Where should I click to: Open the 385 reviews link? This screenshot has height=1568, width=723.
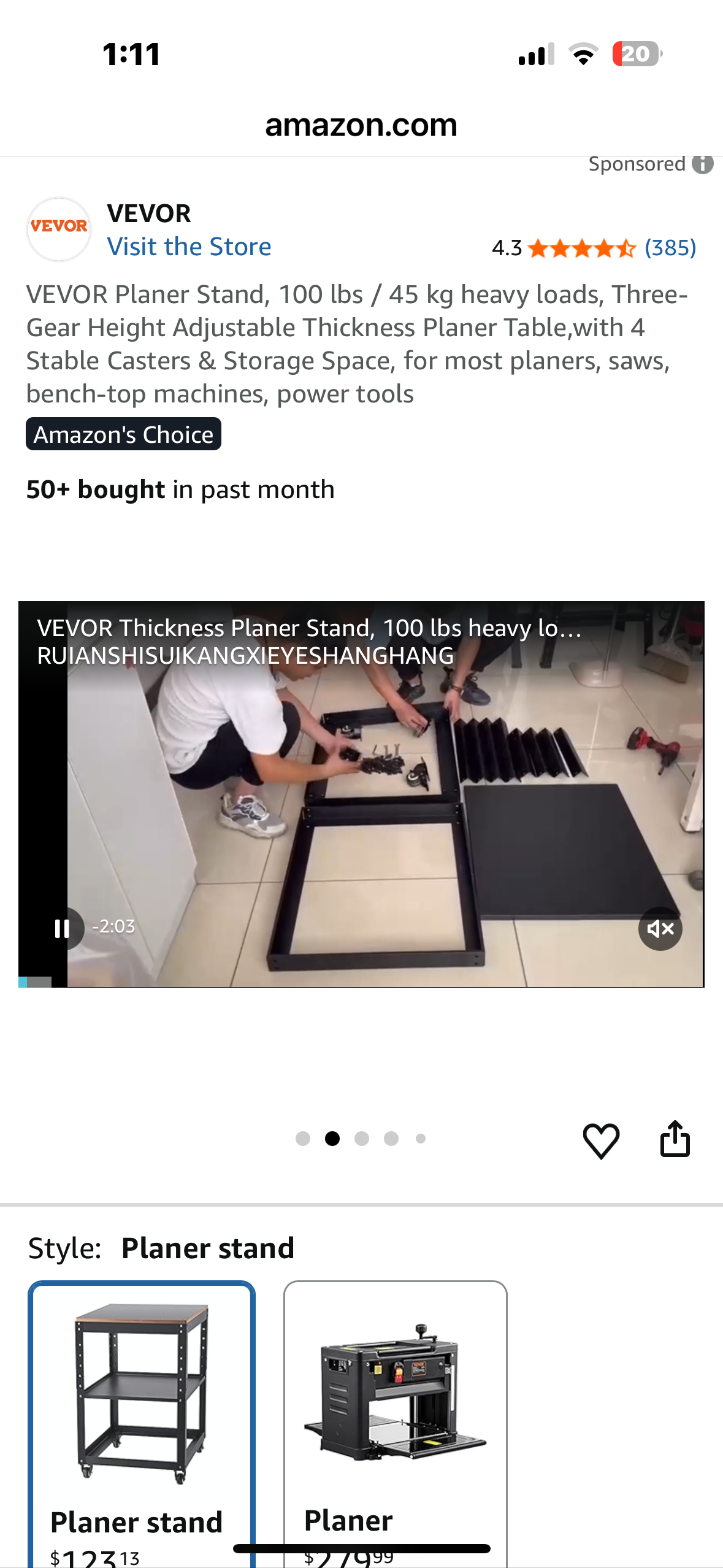tap(670, 248)
